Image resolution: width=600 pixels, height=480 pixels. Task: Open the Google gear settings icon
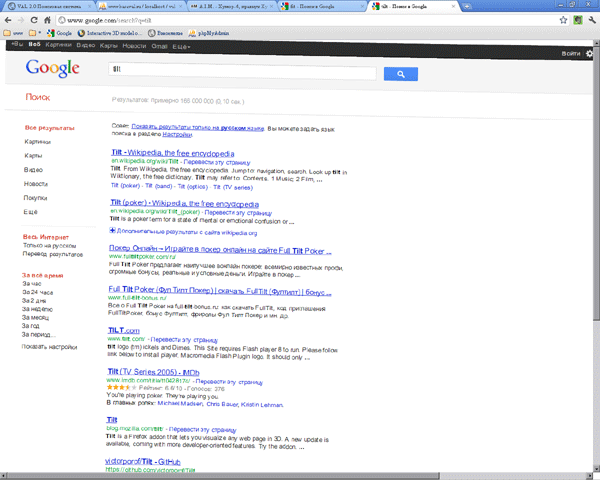point(590,54)
